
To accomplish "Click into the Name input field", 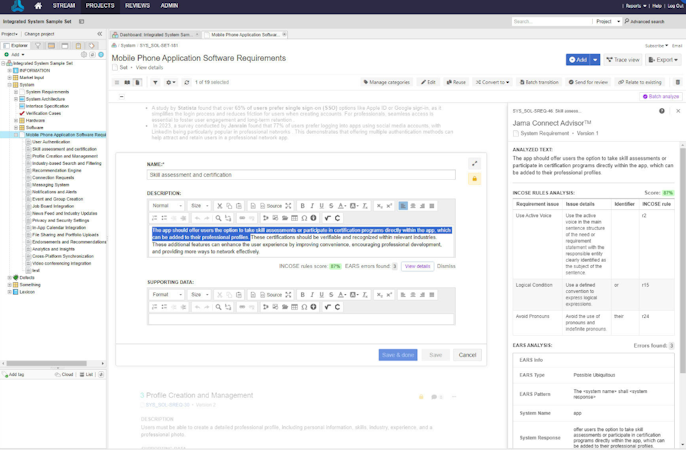I will (x=301, y=175).
